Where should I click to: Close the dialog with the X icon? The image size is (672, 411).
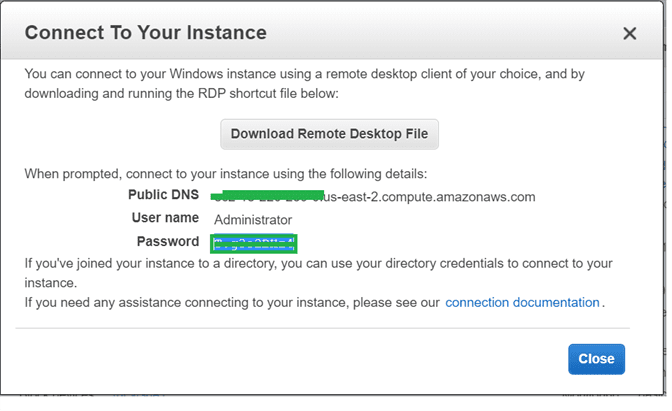[x=629, y=33]
